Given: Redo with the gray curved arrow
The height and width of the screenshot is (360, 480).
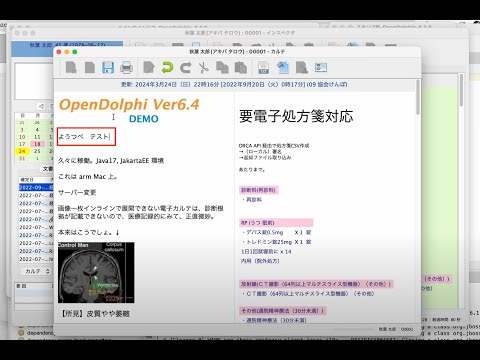Looking at the screenshot, I should pos(186,68).
